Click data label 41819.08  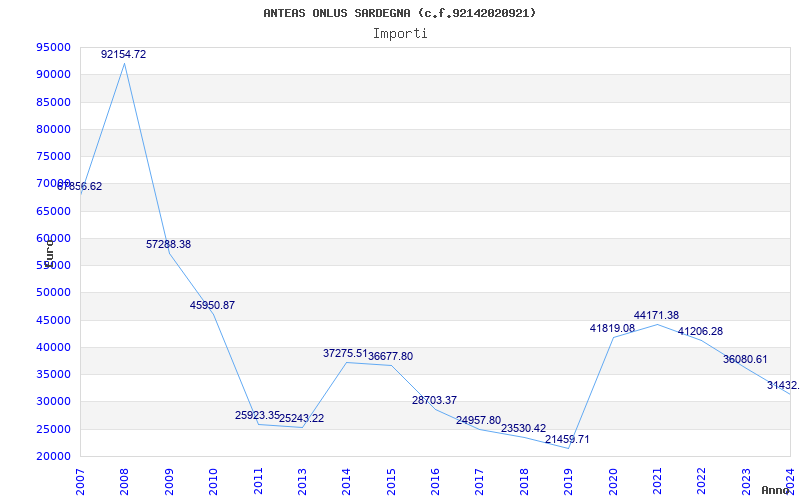click(x=612, y=328)
